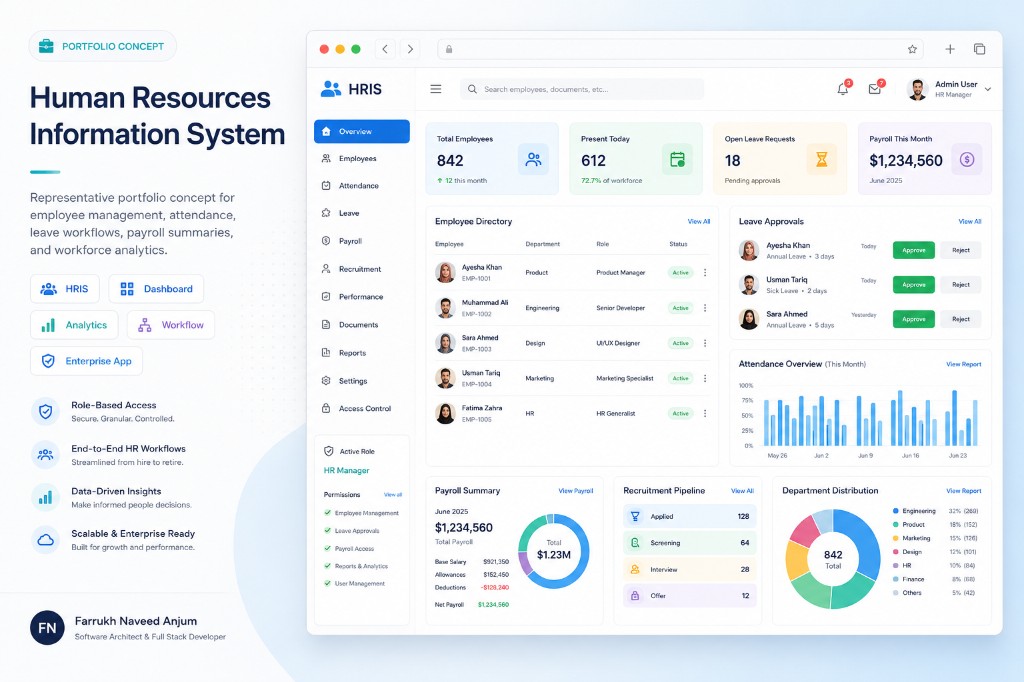This screenshot has height=682, width=1024.
Task: Click View All in Recruitment Pipeline
Action: click(743, 491)
